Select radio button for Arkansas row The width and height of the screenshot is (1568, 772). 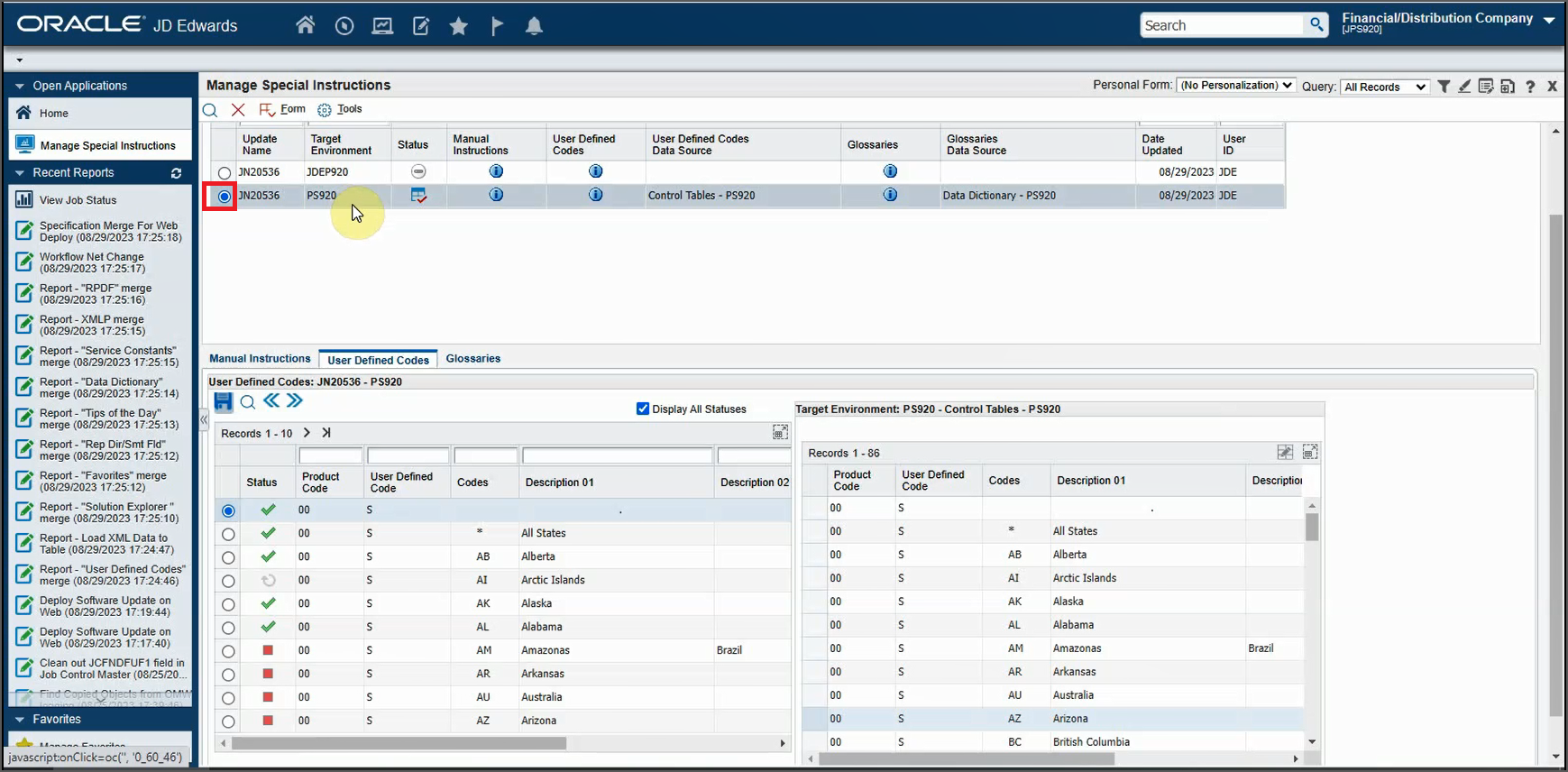pos(228,675)
